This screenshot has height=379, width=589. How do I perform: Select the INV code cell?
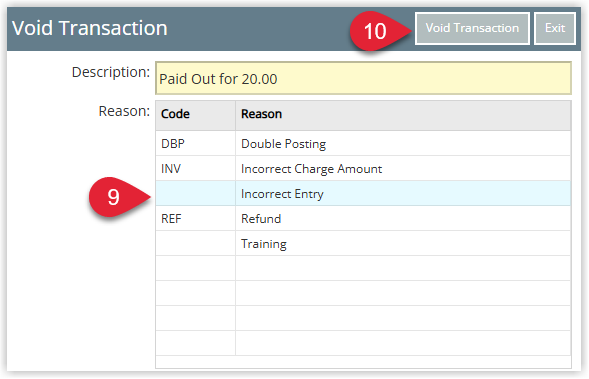[x=196, y=169]
